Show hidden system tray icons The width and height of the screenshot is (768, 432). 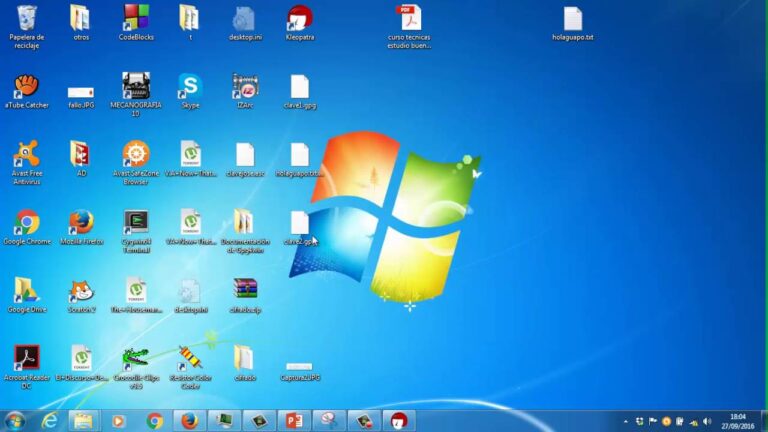pos(625,421)
